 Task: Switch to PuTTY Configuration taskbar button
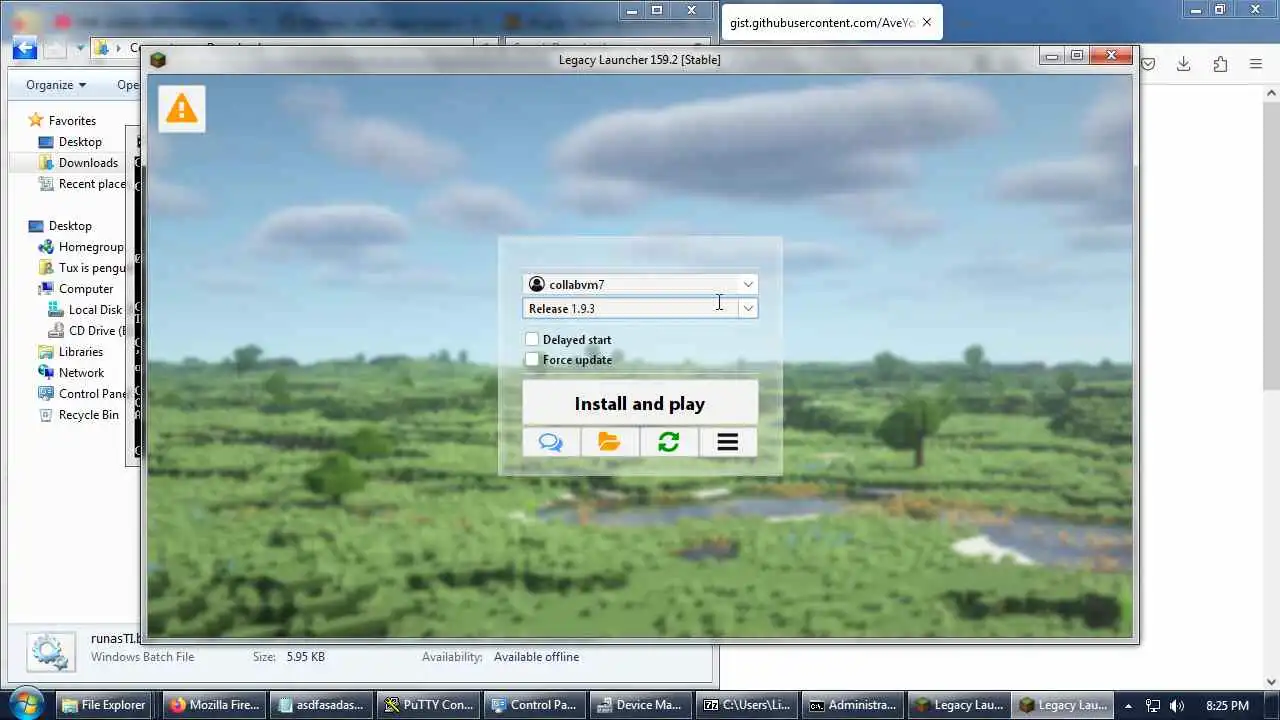point(428,705)
